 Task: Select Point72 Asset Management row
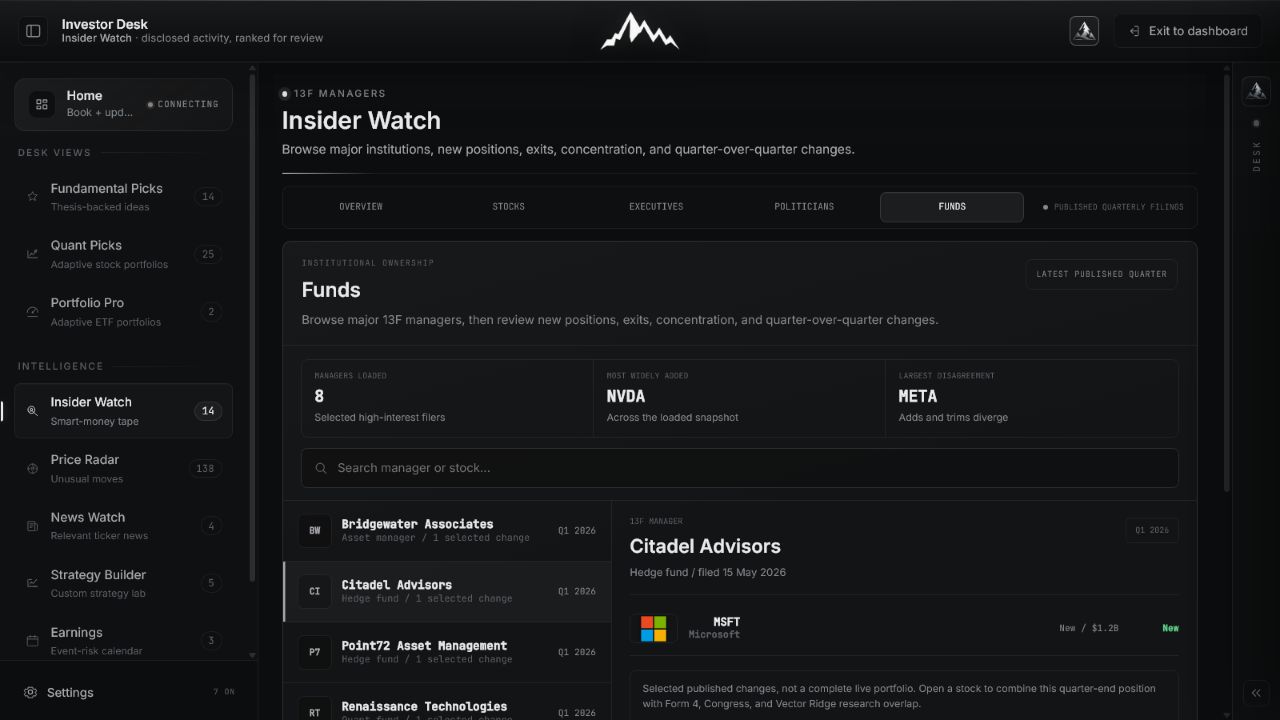tap(447, 652)
